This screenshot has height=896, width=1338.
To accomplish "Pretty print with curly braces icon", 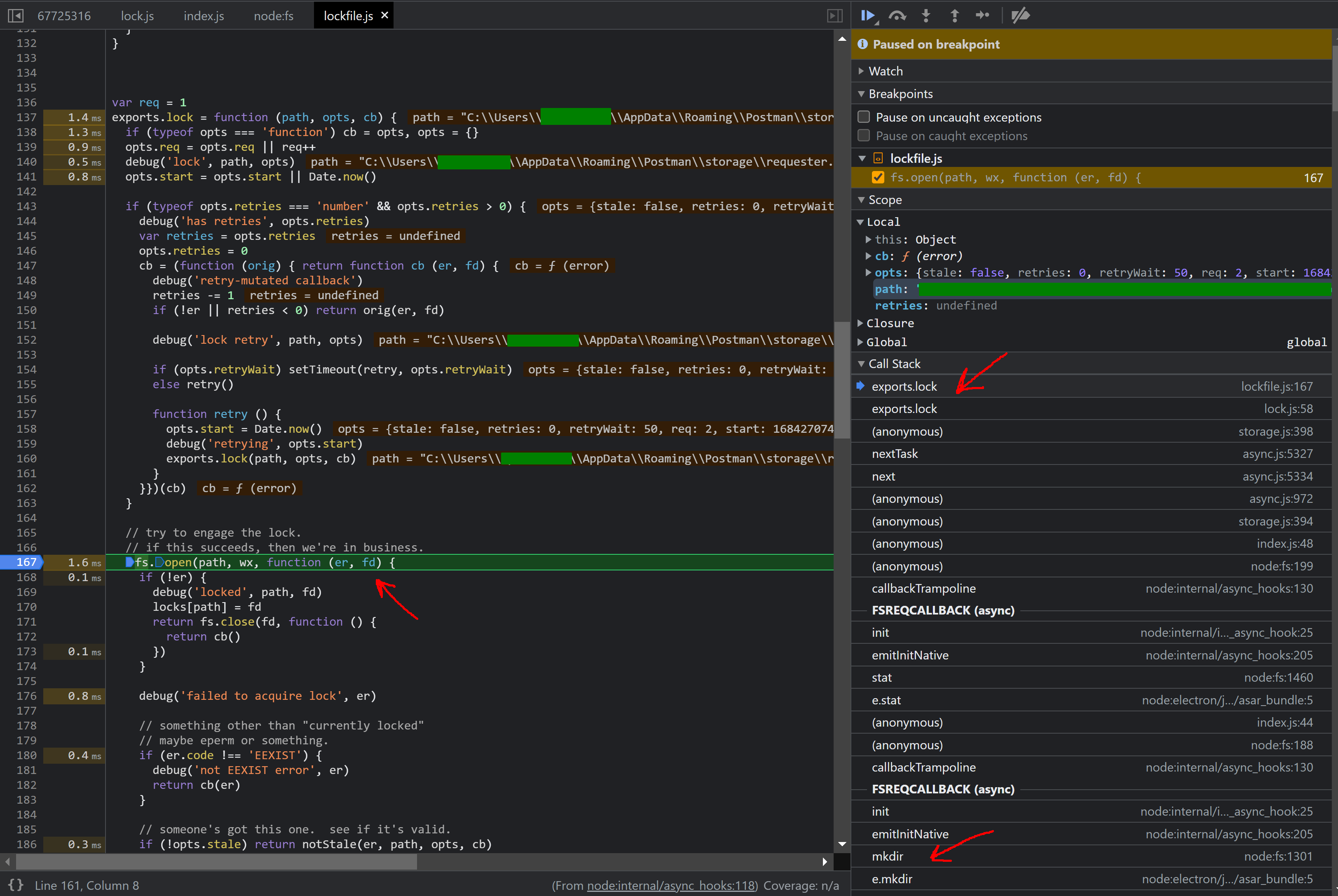I will point(15,884).
